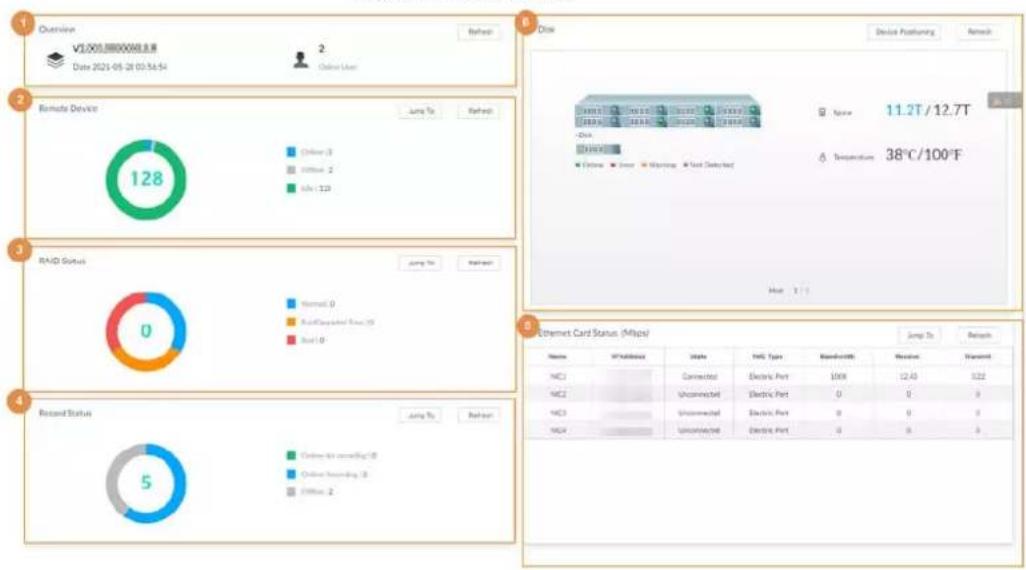Click the green Idle legend square in Remote Device

click(291, 188)
